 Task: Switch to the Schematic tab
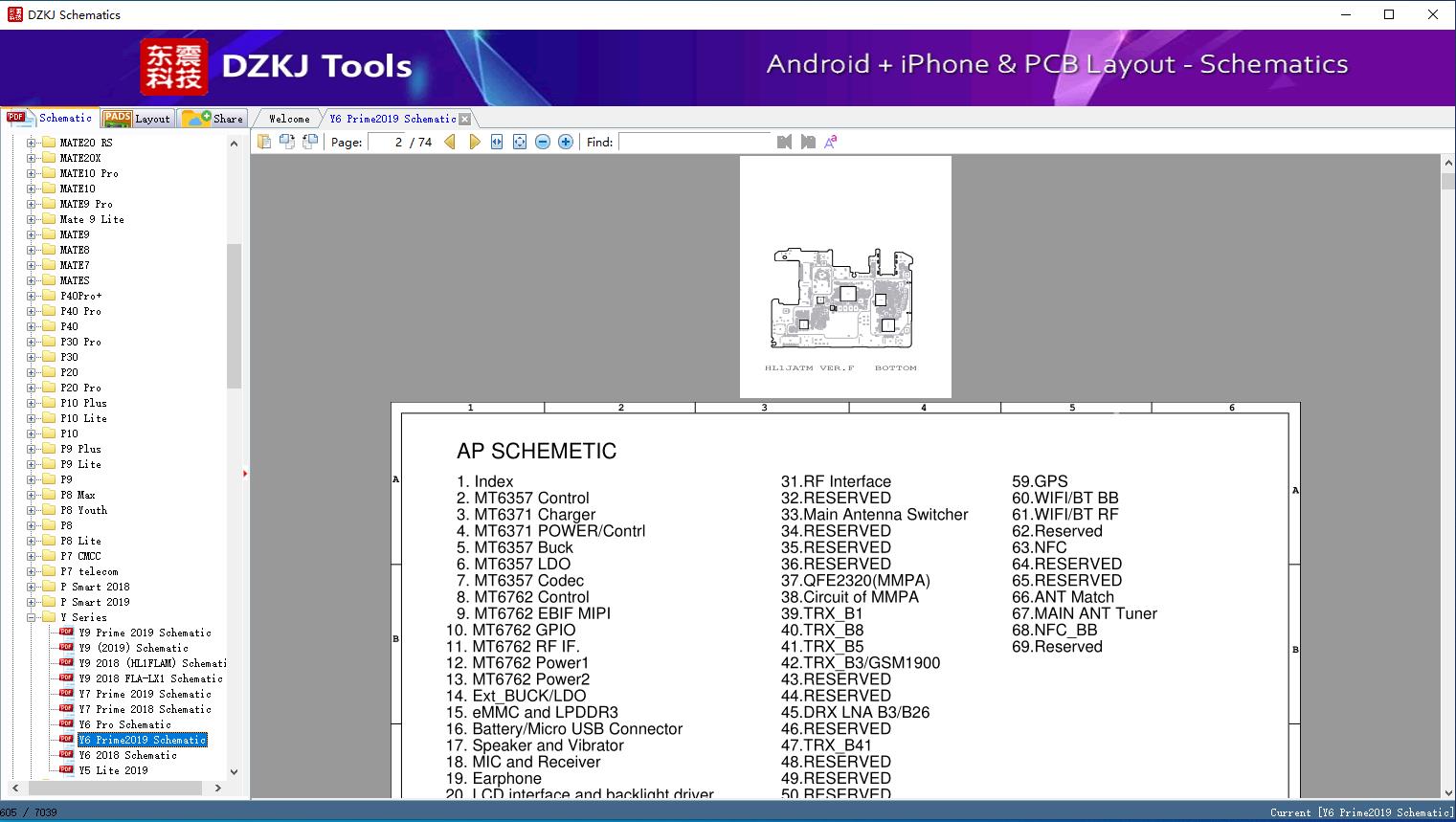(50, 118)
